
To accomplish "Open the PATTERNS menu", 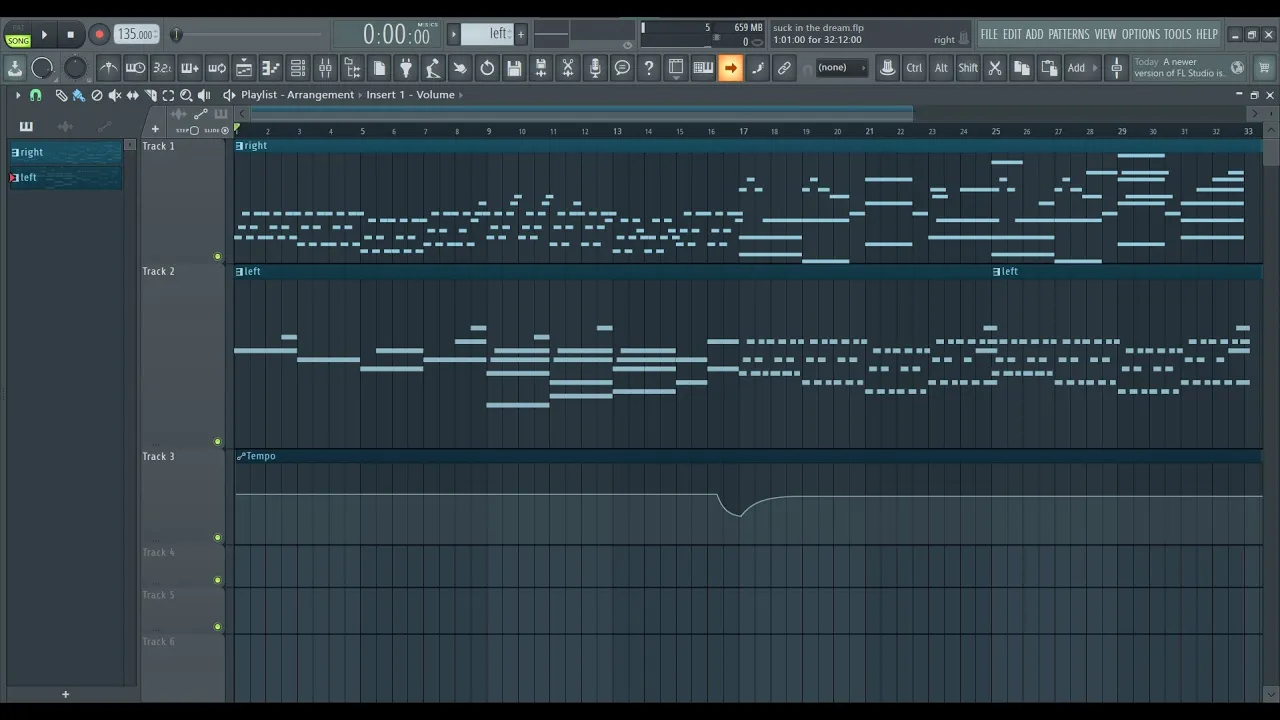I will (x=1068, y=34).
